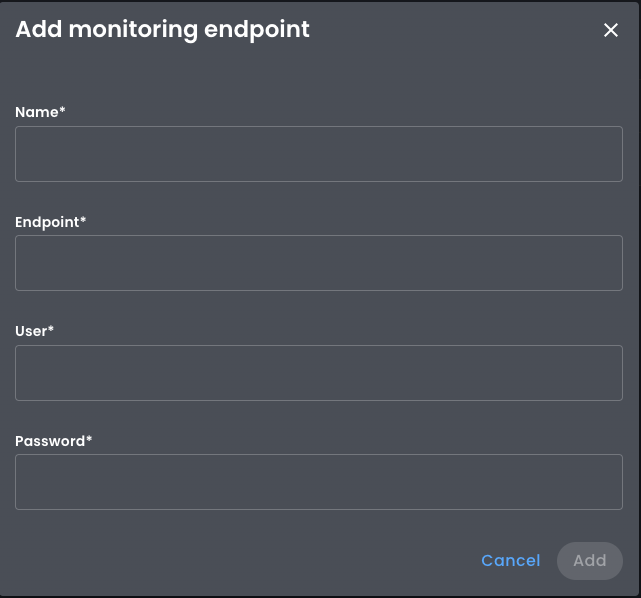Image resolution: width=641 pixels, height=598 pixels.
Task: Click the Name input field
Action: 319,154
